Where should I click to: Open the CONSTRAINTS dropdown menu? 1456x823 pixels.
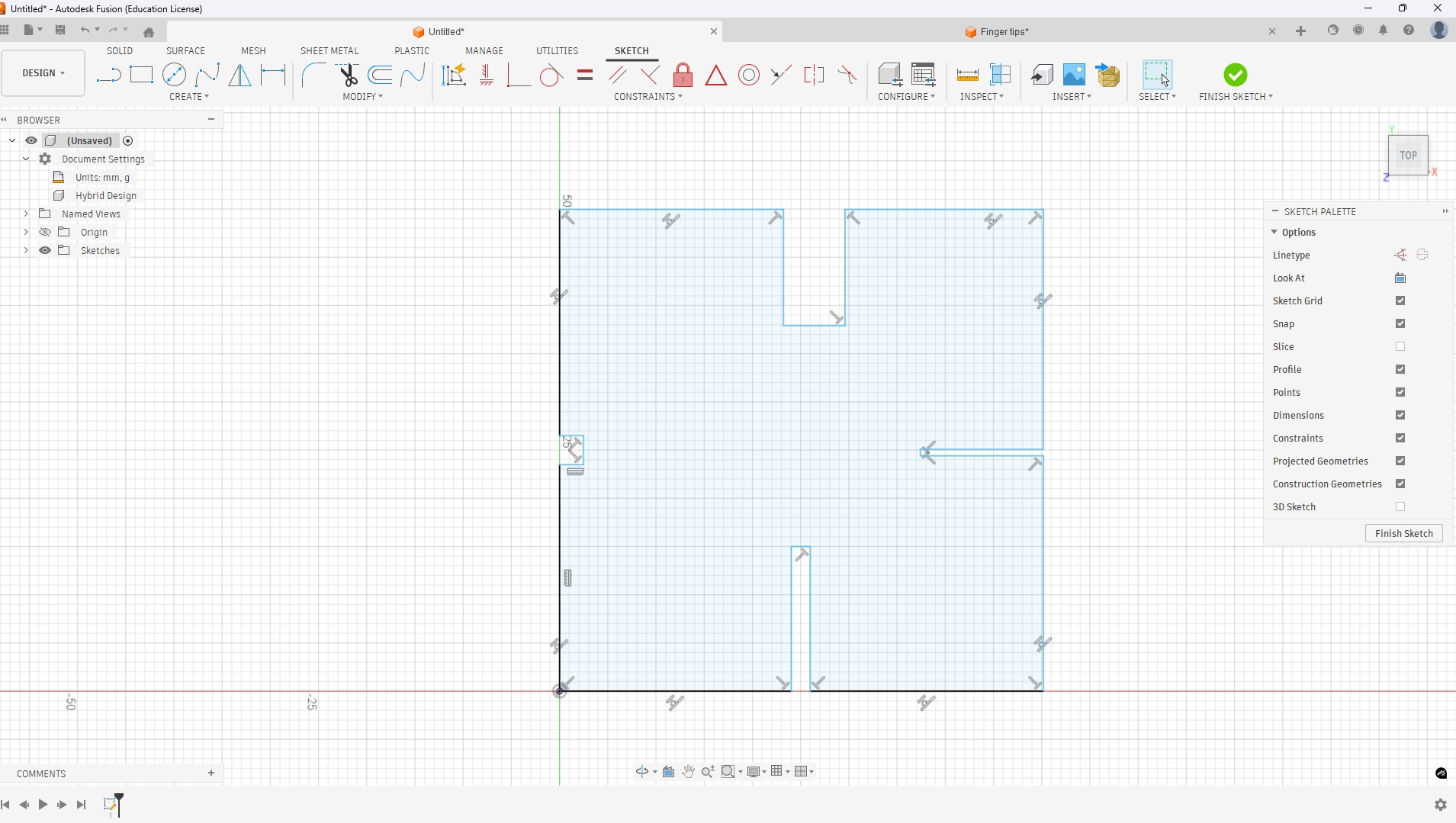[x=648, y=97]
